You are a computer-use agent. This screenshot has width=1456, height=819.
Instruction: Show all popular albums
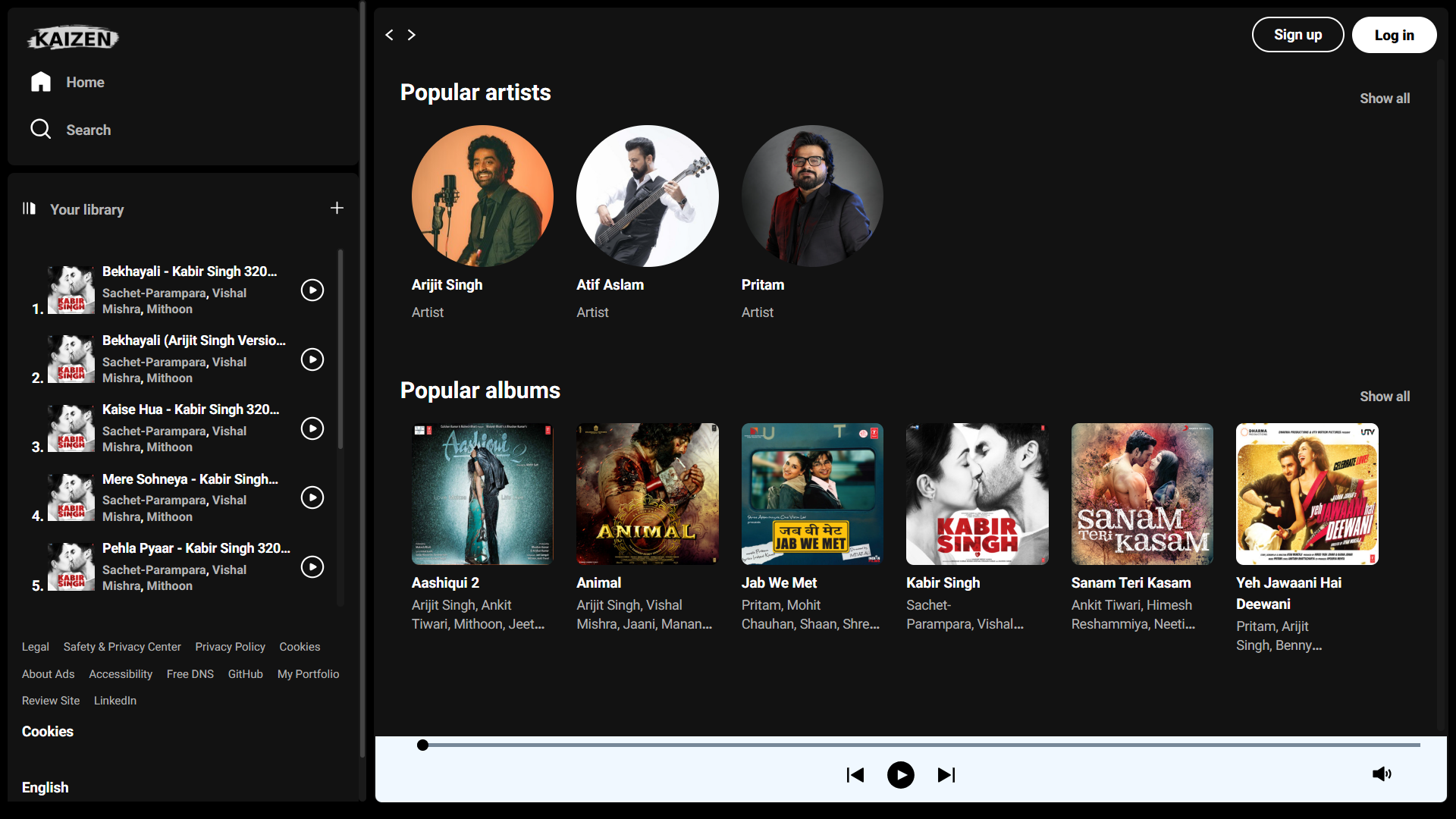[x=1385, y=397]
